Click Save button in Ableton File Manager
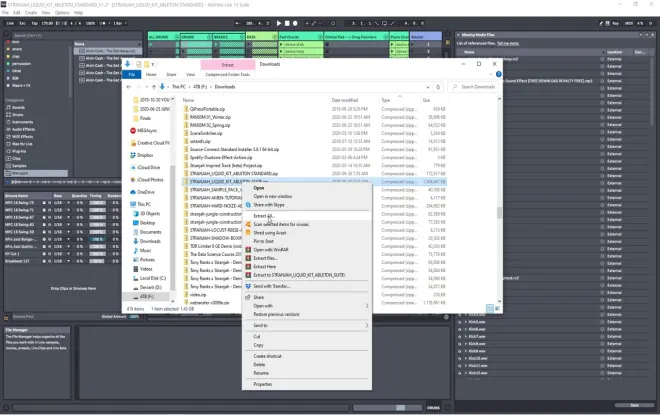Viewport: 660px width, 415px height. 634,405
